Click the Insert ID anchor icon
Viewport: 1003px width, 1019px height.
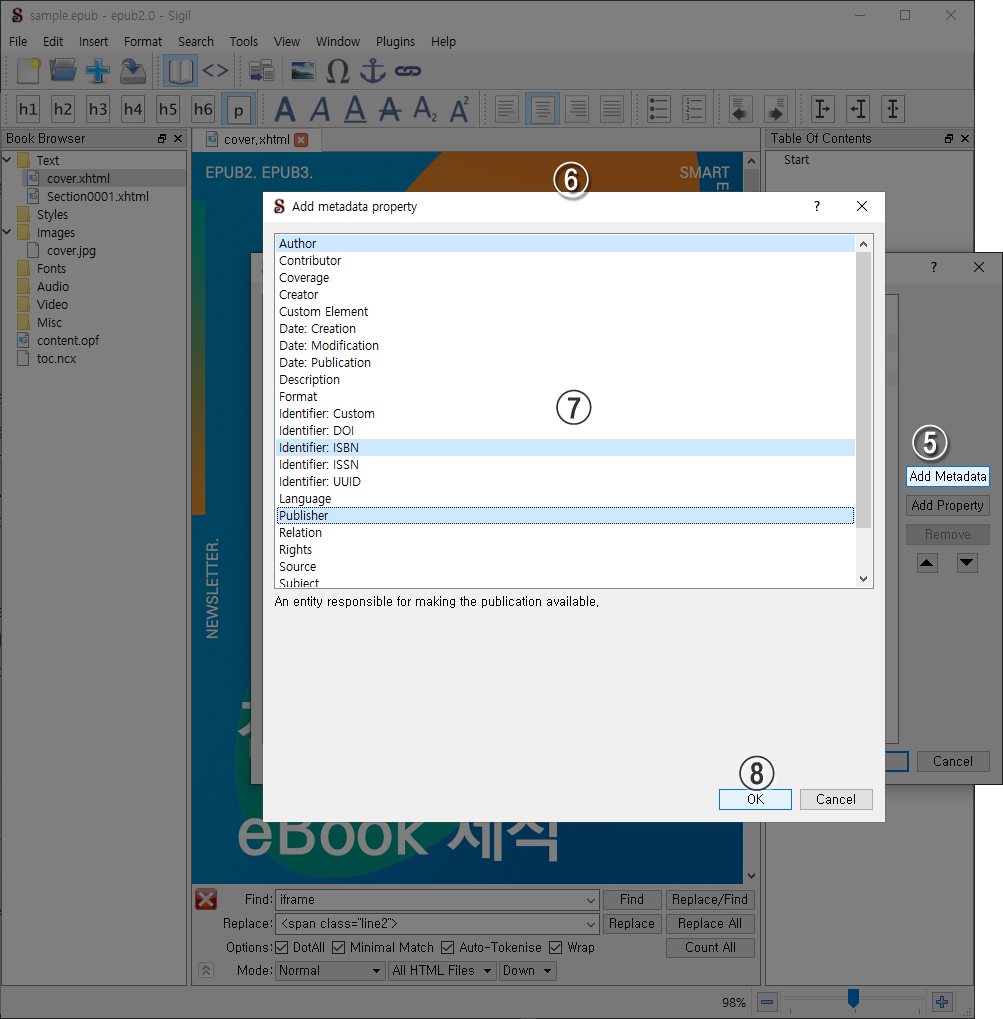[372, 71]
